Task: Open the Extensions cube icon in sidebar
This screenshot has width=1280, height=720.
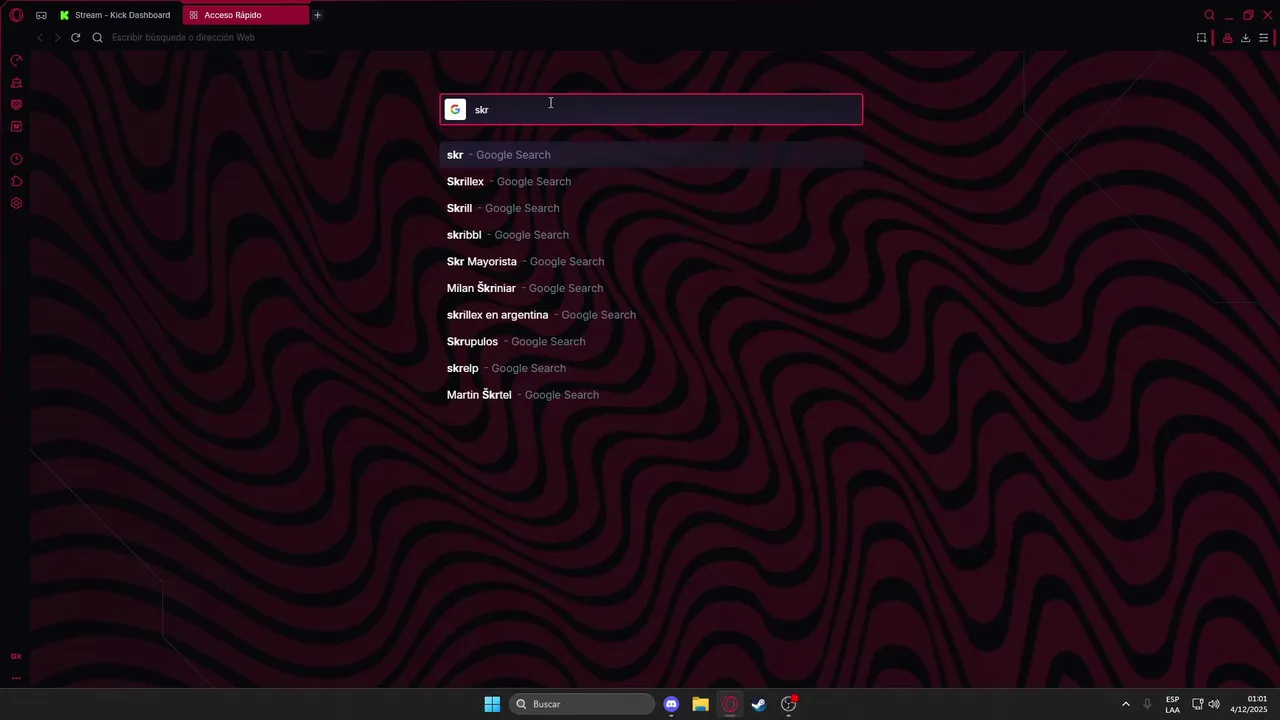Action: pos(16,181)
